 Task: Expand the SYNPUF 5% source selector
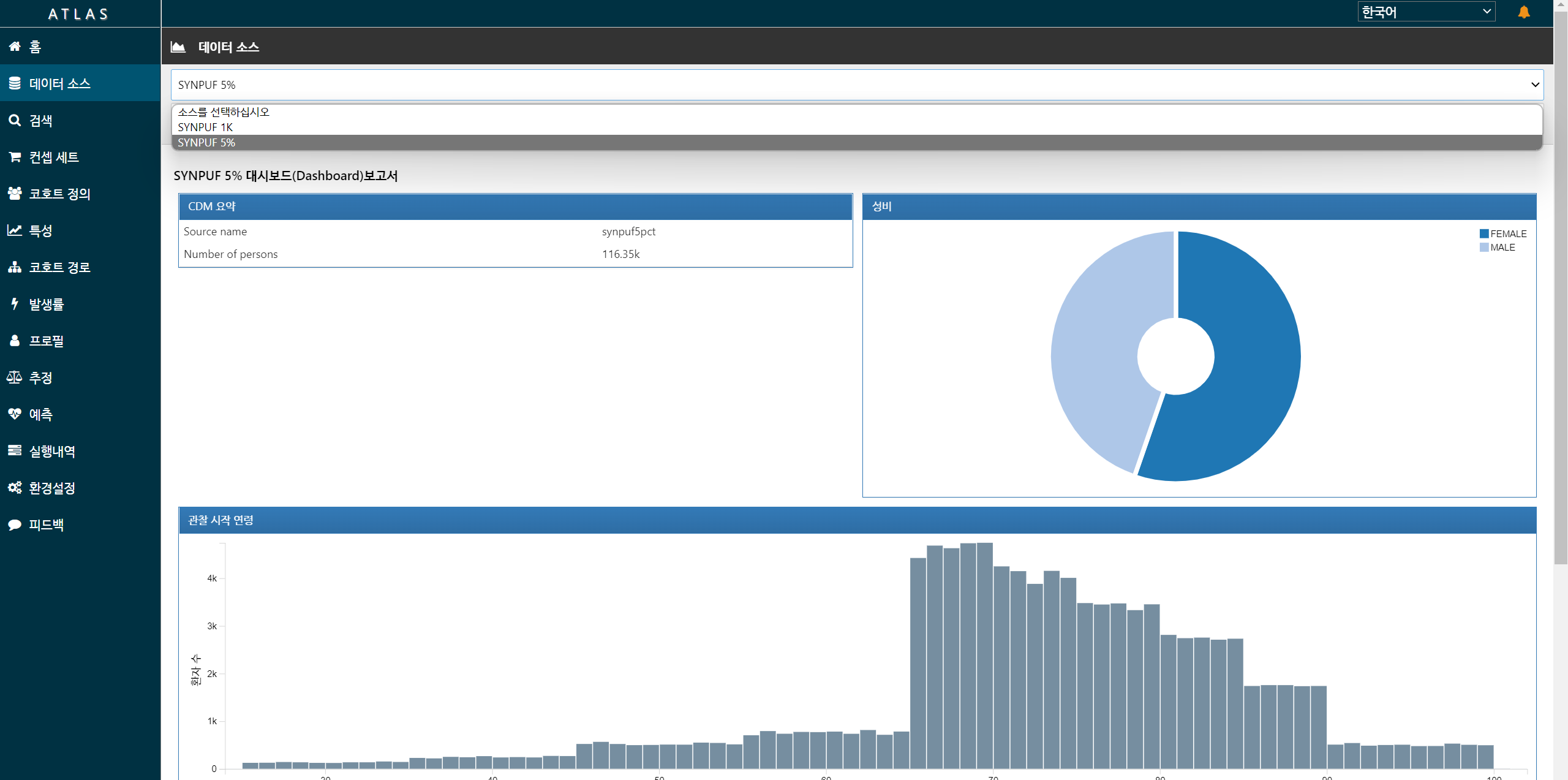click(x=856, y=85)
